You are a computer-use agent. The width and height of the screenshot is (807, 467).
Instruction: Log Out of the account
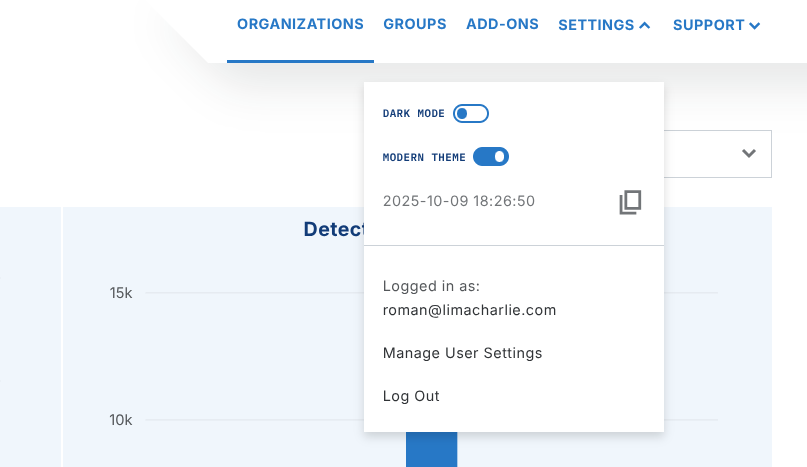[411, 396]
